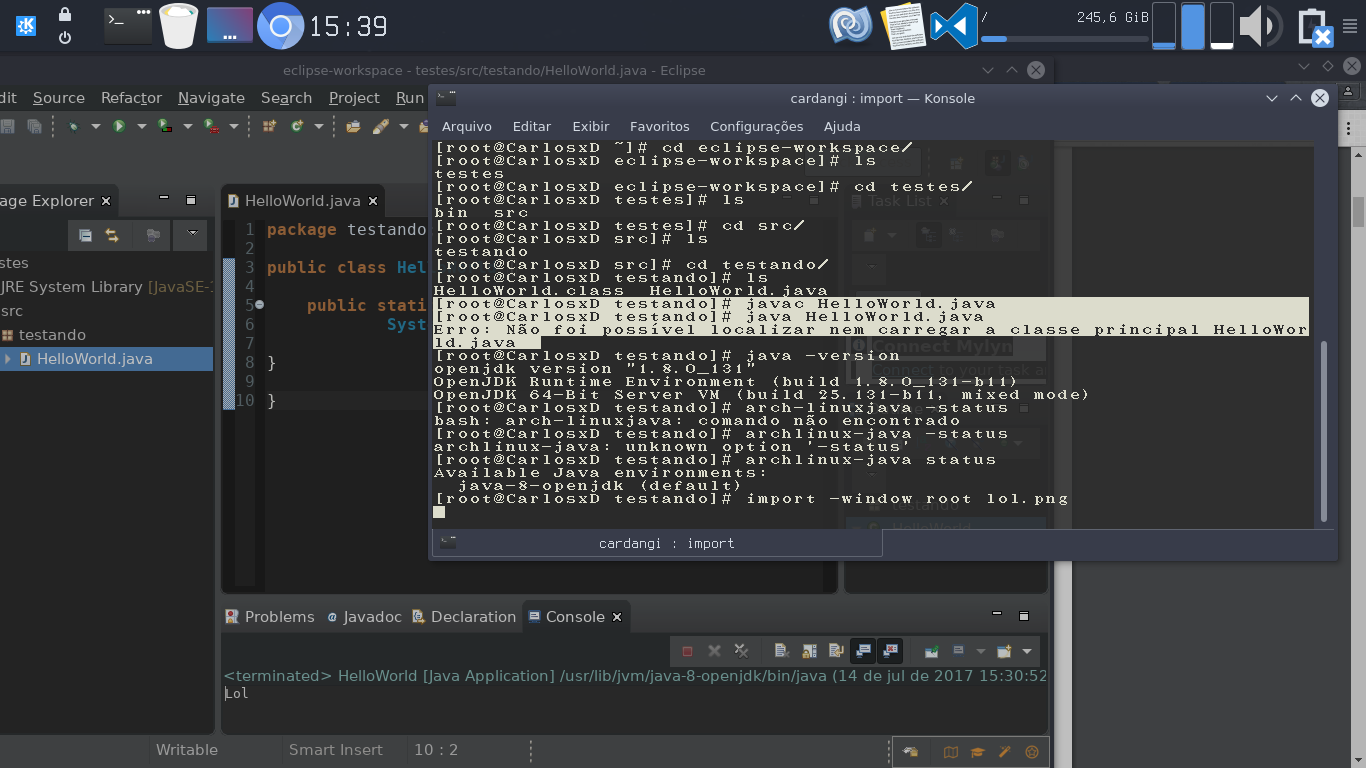Switch to the Javadoc tab
The image size is (1366, 768).
click(x=363, y=617)
